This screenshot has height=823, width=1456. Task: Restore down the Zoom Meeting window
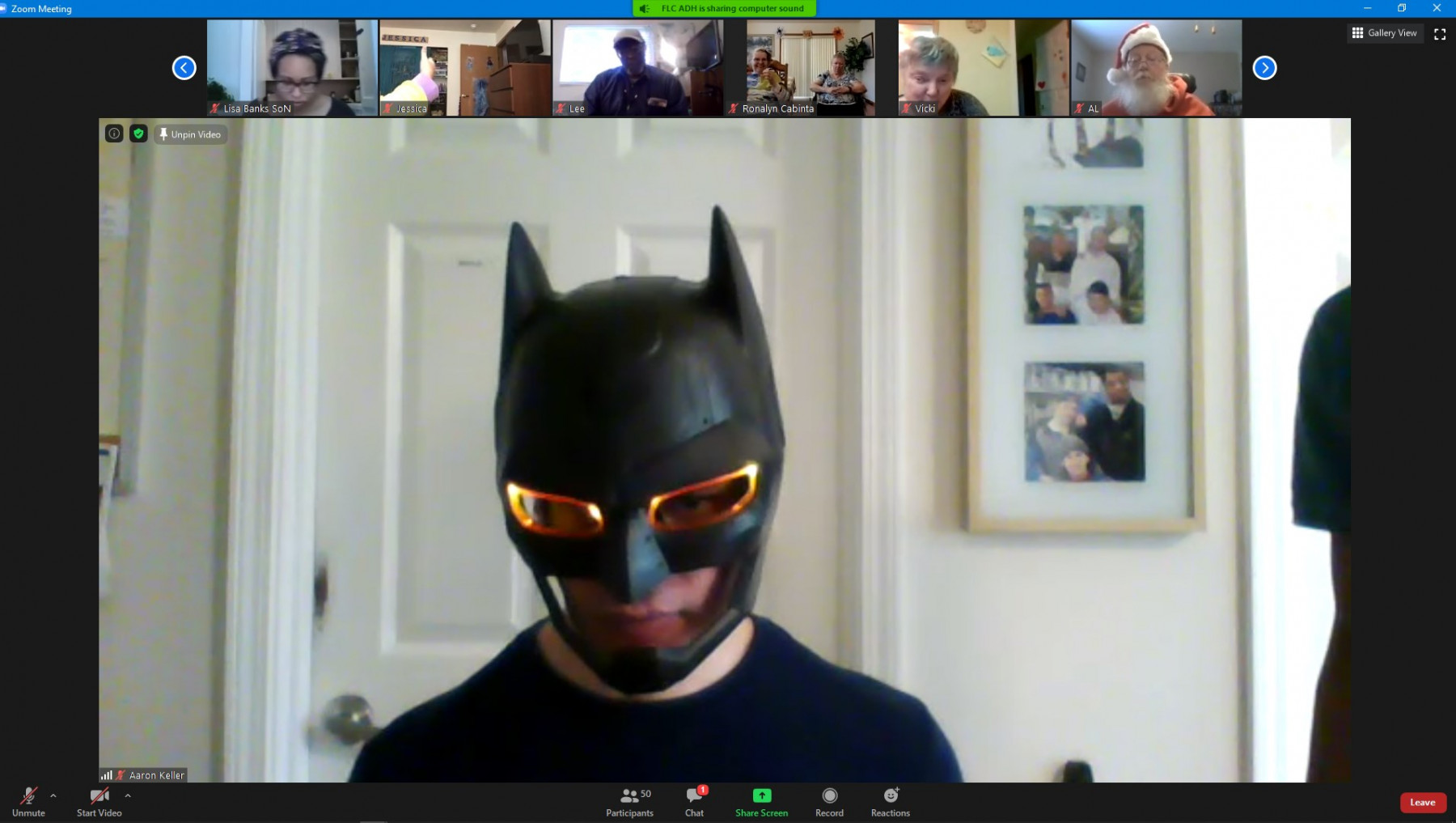(1402, 8)
